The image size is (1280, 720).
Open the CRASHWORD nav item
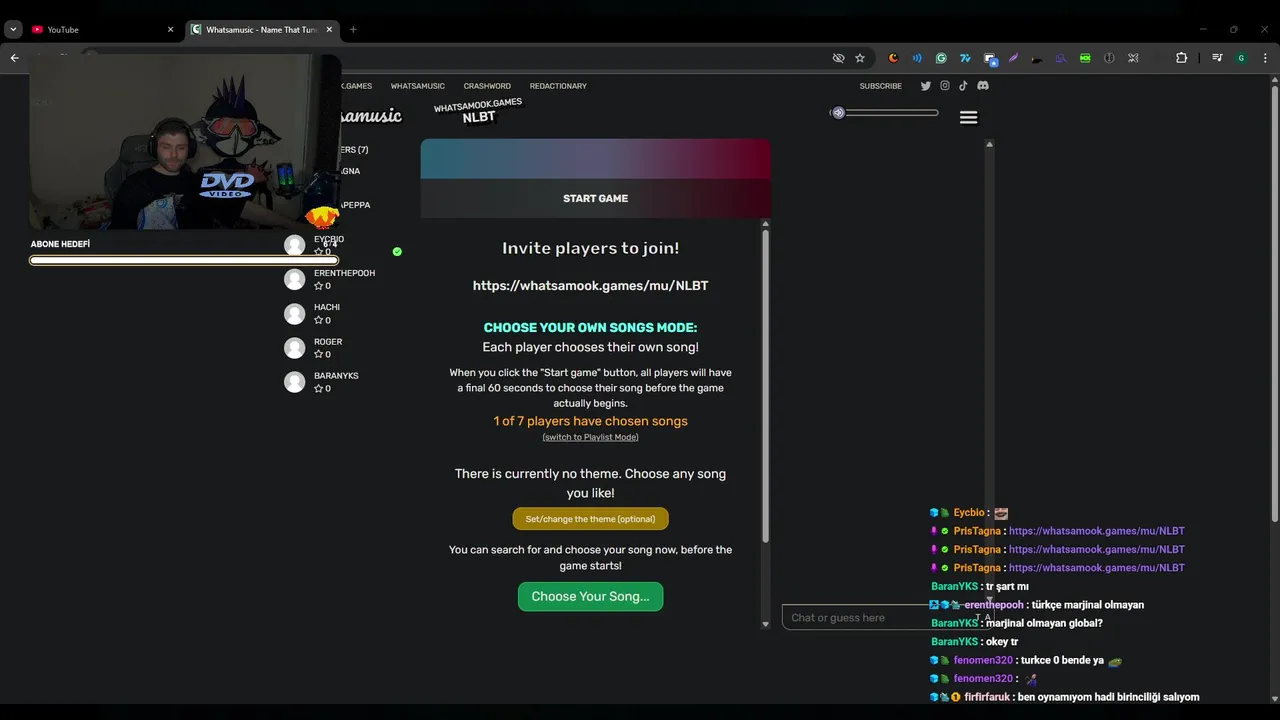(x=487, y=86)
